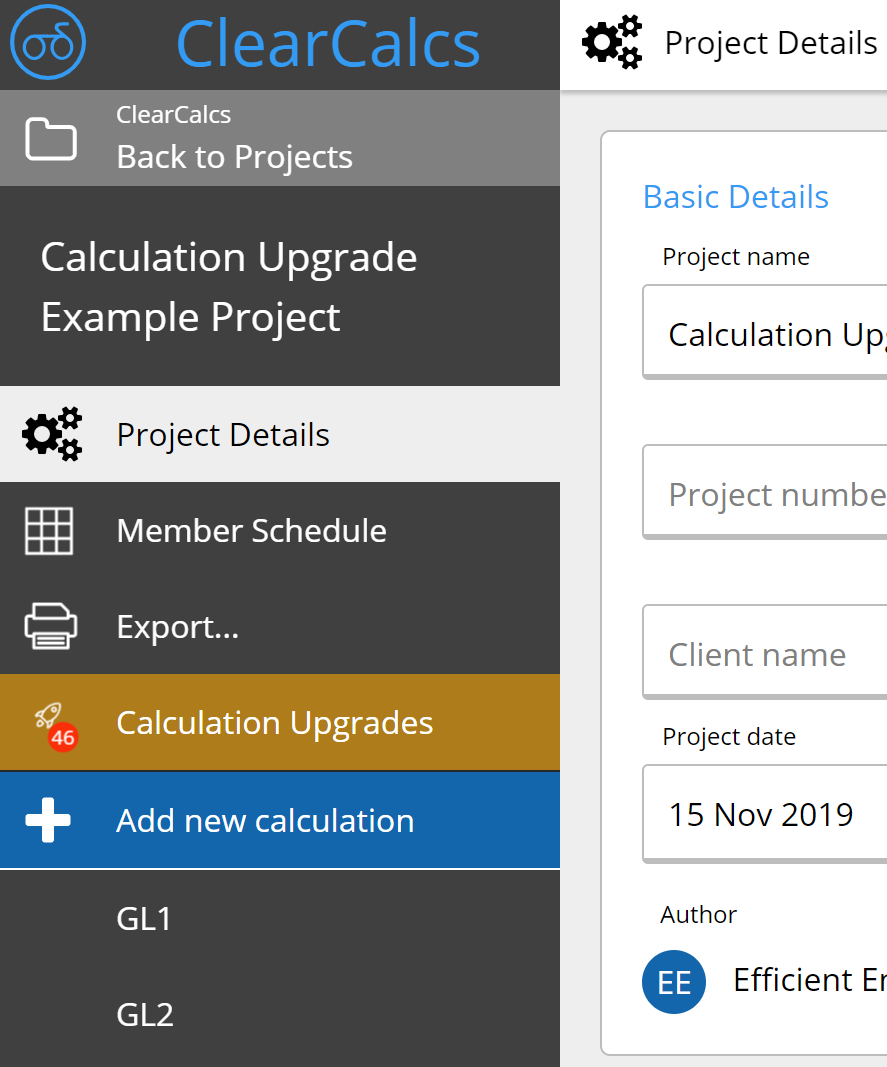The image size is (887, 1067).
Task: Click the EE author avatar
Action: [x=674, y=982]
